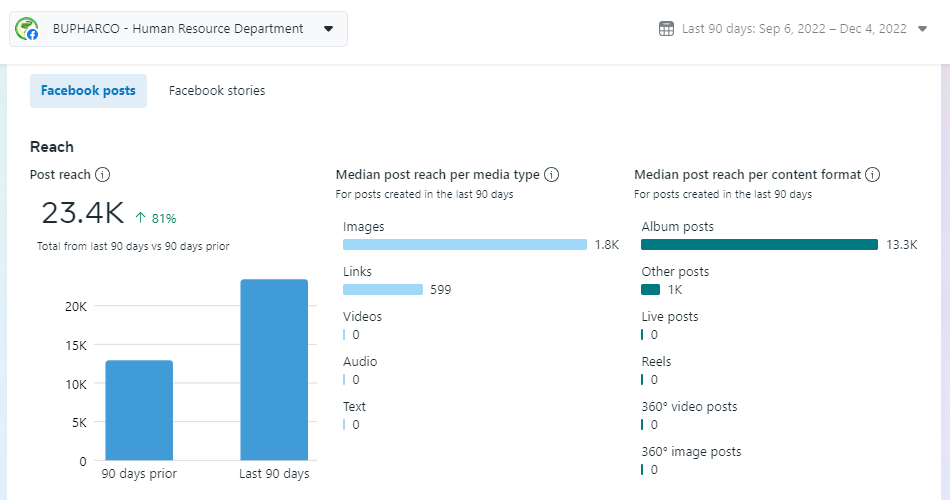The width and height of the screenshot is (950, 500).
Task: Switch to the Facebook stories tab
Action: [217, 91]
